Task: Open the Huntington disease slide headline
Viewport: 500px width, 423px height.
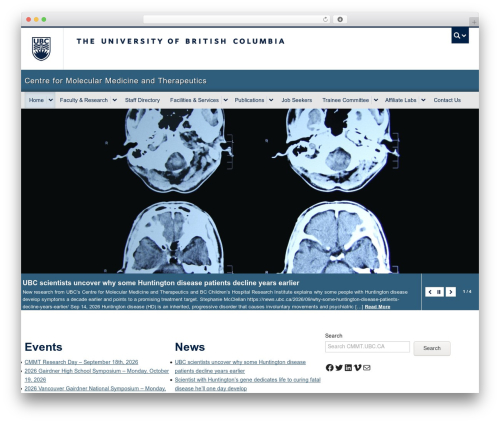Action: coord(161,283)
